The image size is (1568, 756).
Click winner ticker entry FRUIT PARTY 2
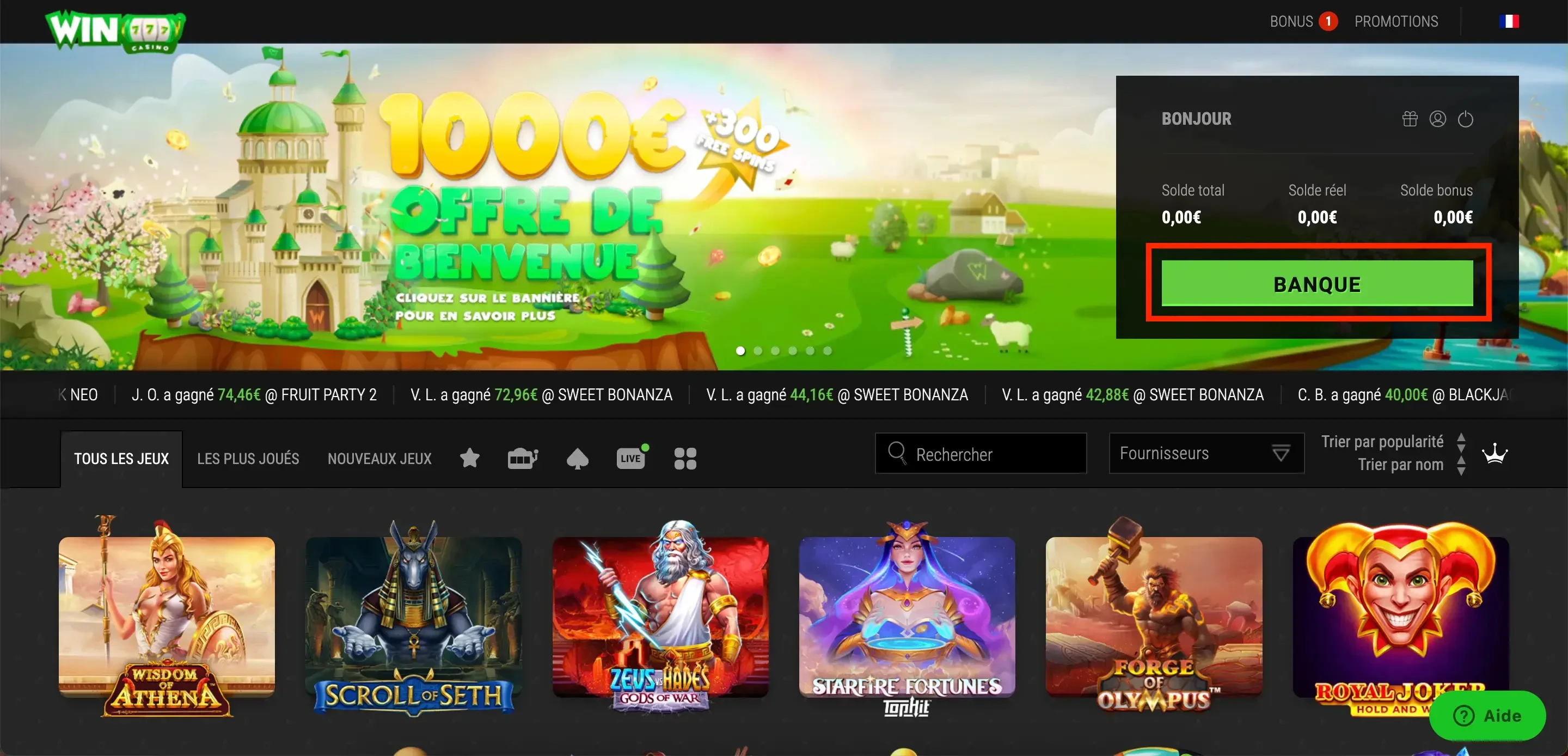click(x=254, y=395)
